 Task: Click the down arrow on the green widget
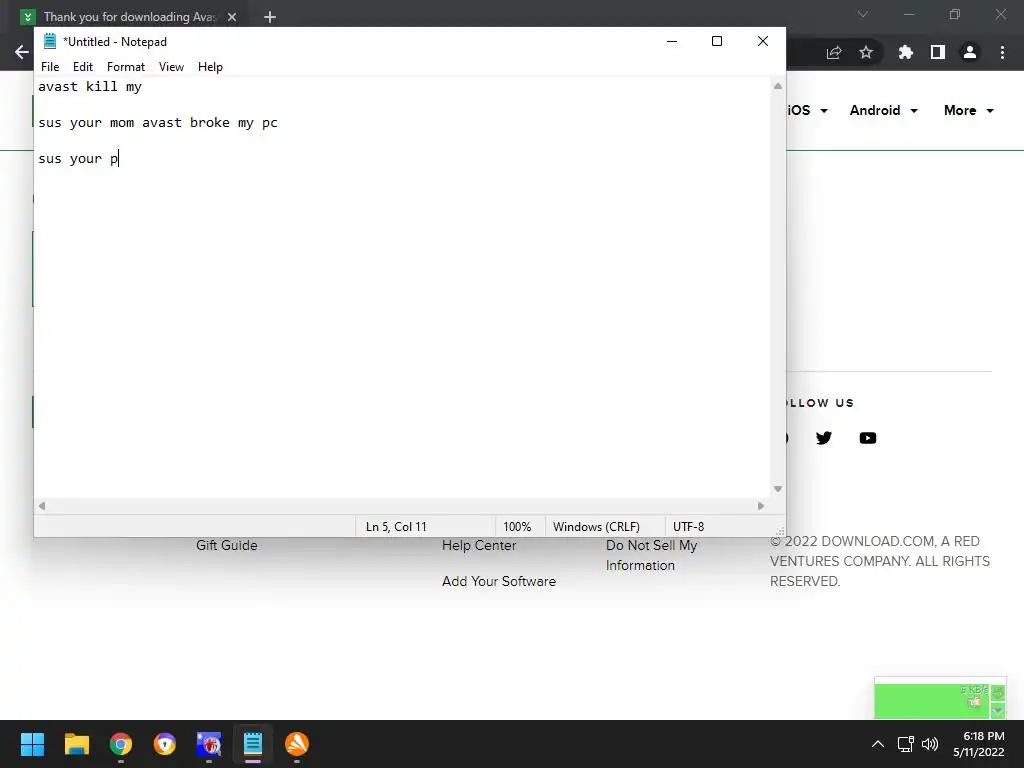click(998, 711)
